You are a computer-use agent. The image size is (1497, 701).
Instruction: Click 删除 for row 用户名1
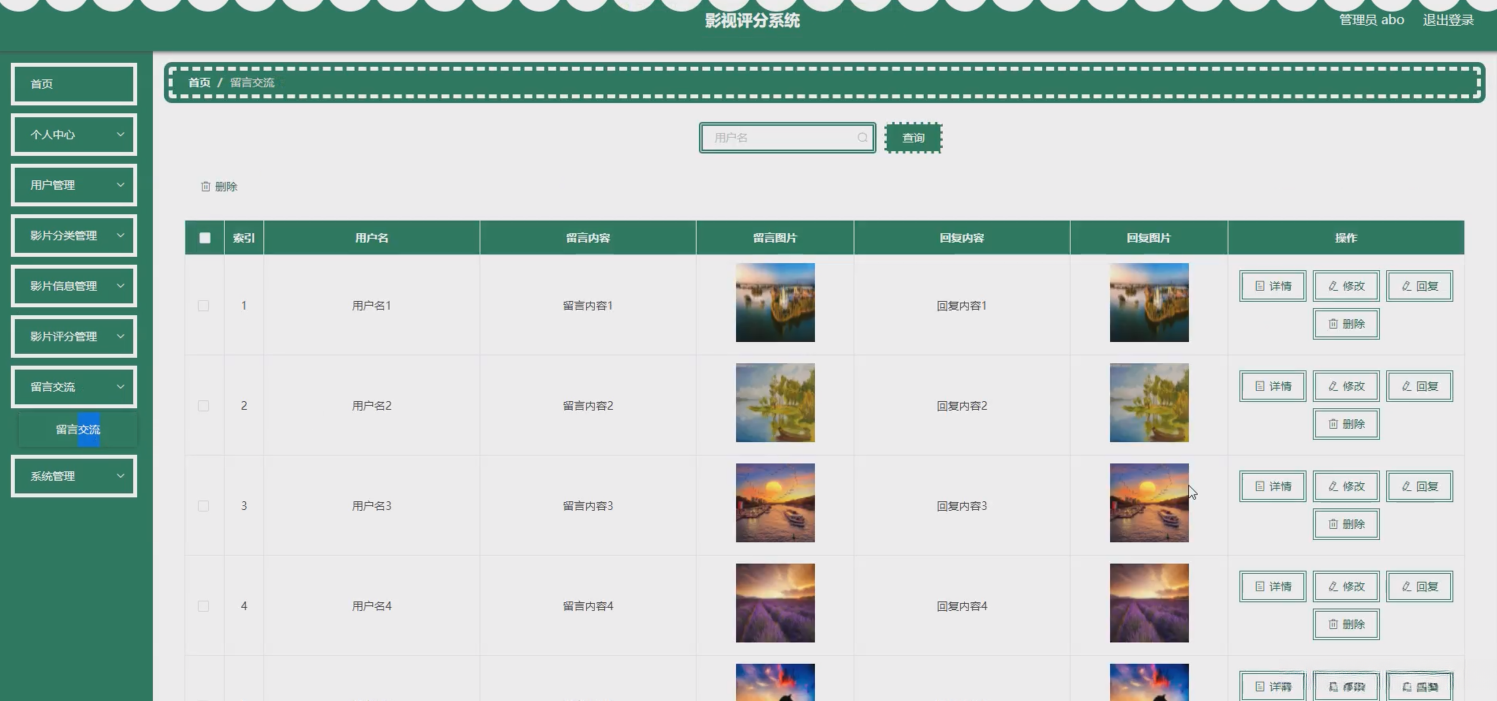click(1346, 324)
